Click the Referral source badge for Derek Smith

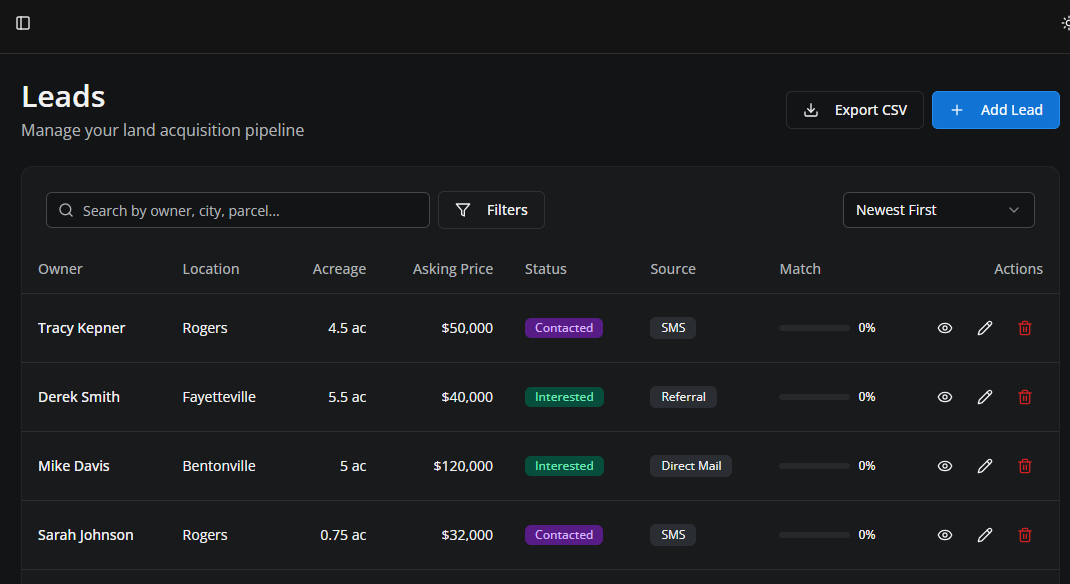click(x=683, y=397)
